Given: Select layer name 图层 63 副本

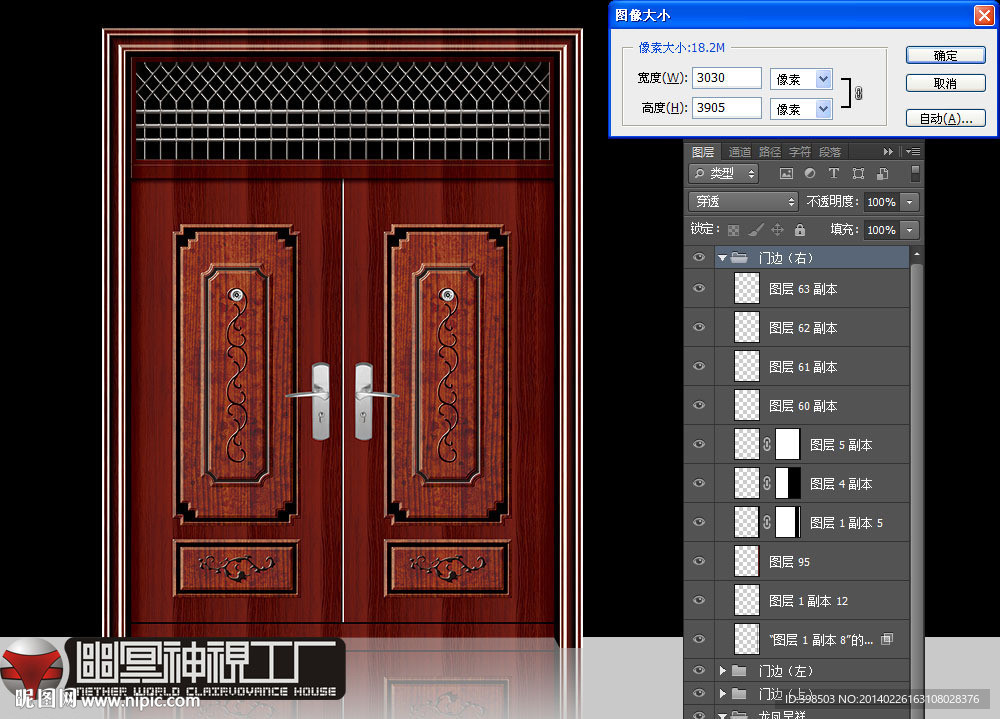Looking at the screenshot, I should point(803,289).
